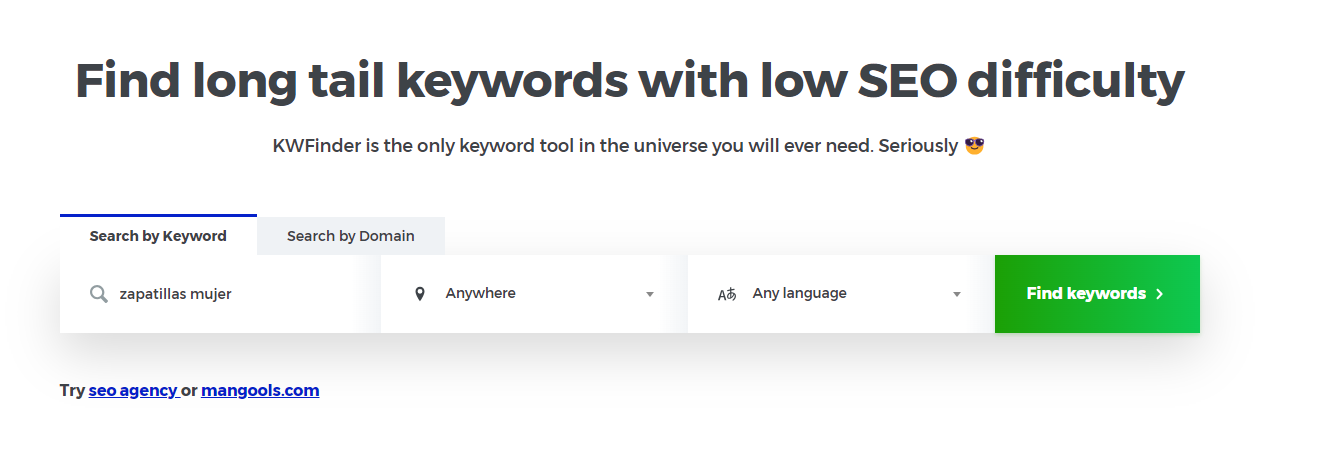Switch to the Search by Domain tab
The image size is (1323, 456).
click(351, 236)
